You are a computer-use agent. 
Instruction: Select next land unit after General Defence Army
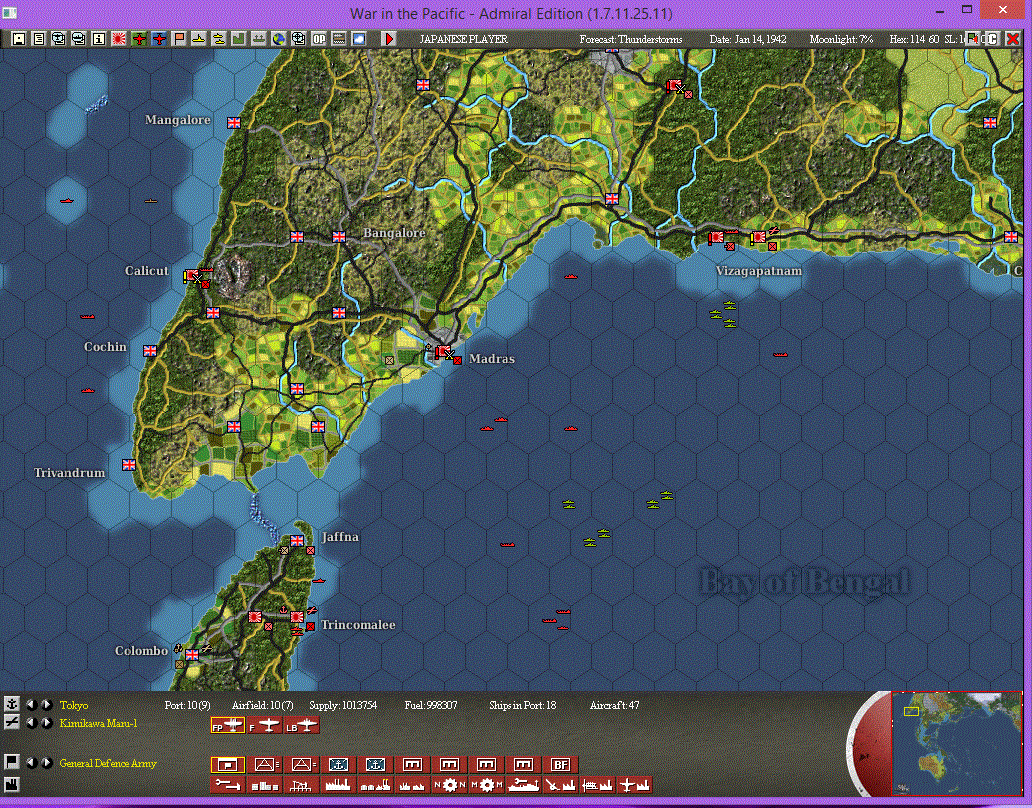pos(47,763)
